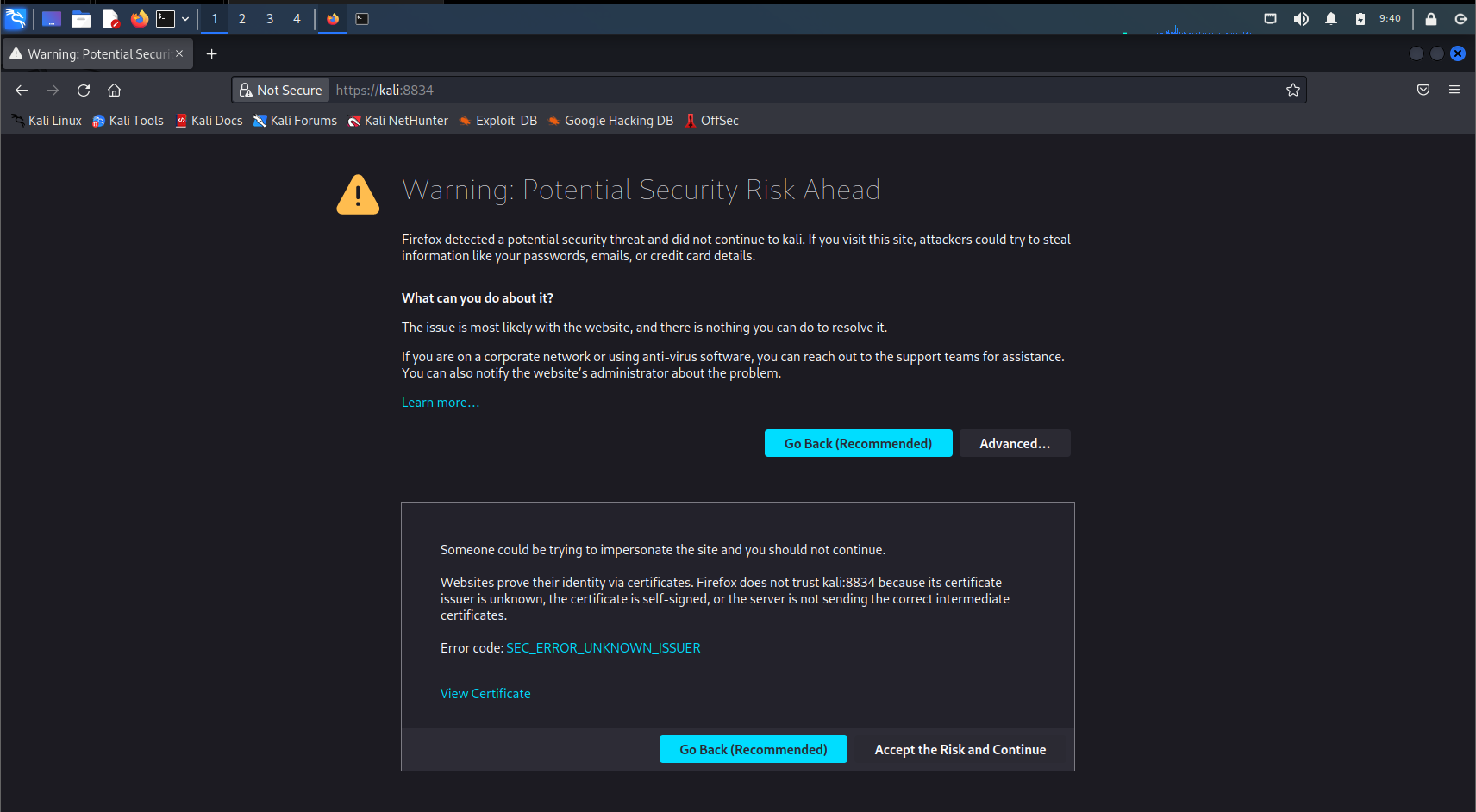
Task: Click the log out icon in the panel
Action: click(x=1460, y=18)
